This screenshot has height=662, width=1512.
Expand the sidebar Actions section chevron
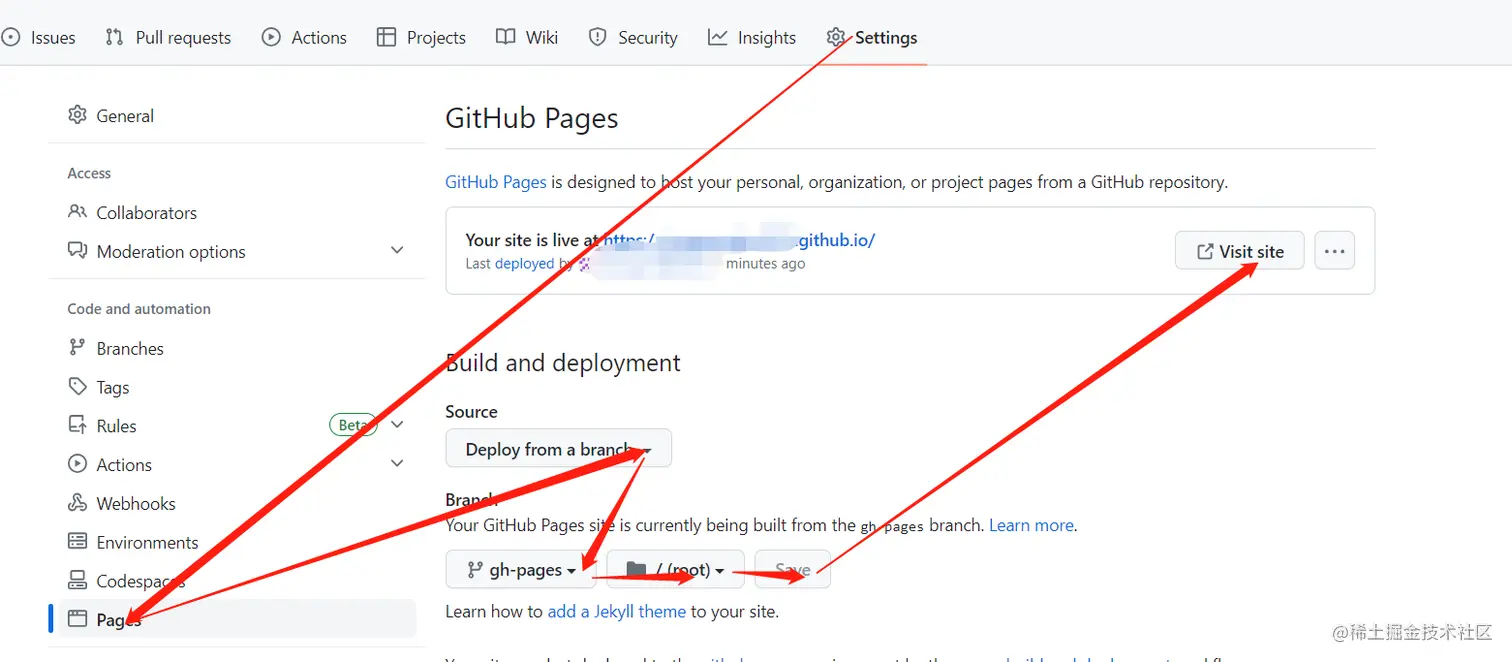[x=397, y=464]
